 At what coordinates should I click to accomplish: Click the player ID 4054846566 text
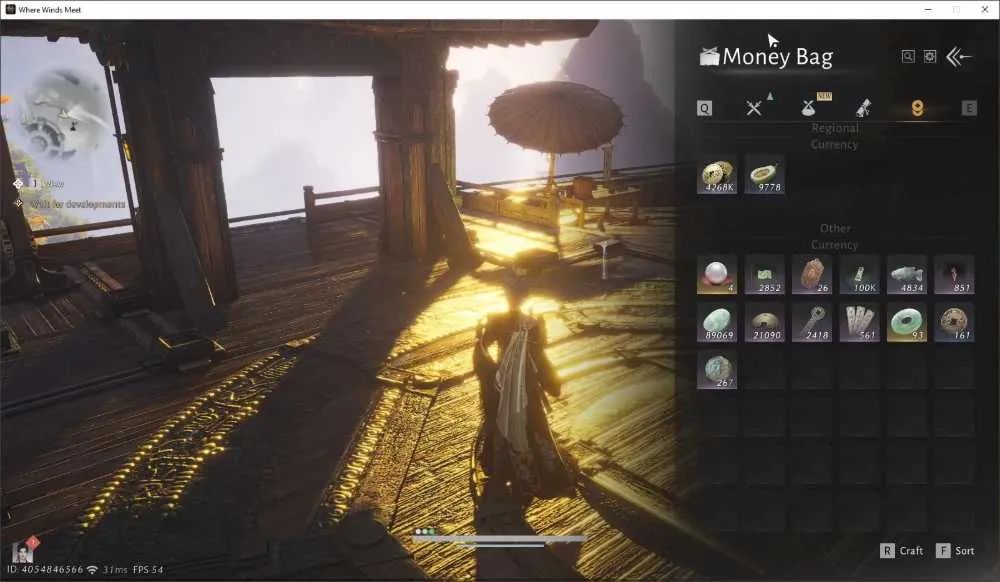click(45, 569)
